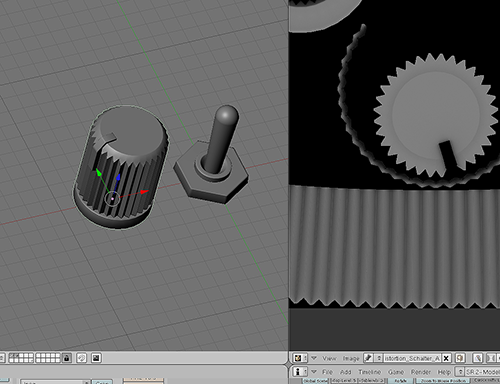Toggle the layer lock icon

[67, 358]
